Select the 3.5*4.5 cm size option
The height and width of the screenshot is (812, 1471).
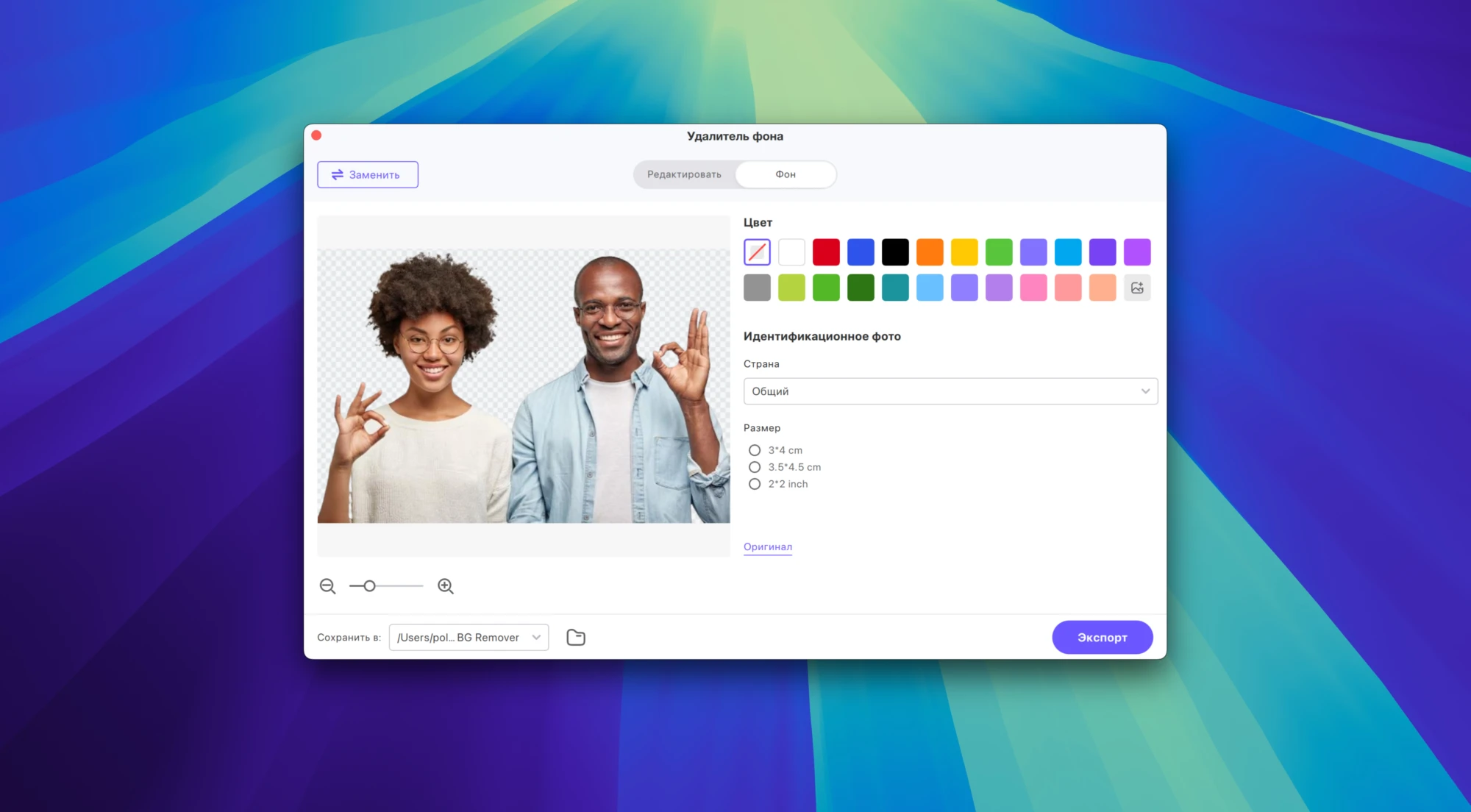coord(755,467)
